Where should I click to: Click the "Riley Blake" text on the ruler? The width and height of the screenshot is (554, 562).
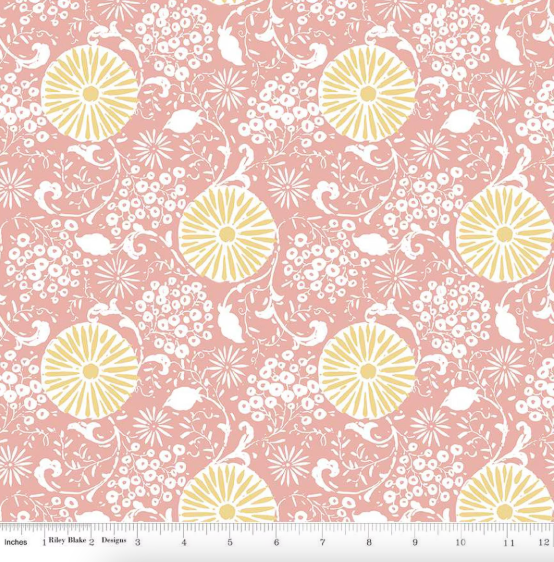tap(67, 540)
